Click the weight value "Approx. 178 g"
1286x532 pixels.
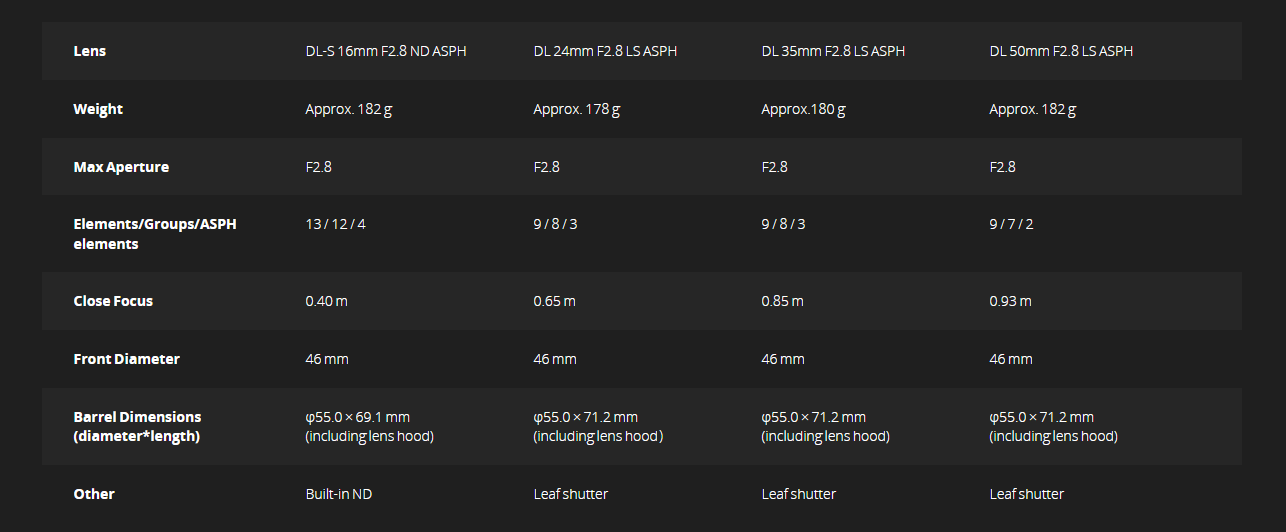point(576,109)
